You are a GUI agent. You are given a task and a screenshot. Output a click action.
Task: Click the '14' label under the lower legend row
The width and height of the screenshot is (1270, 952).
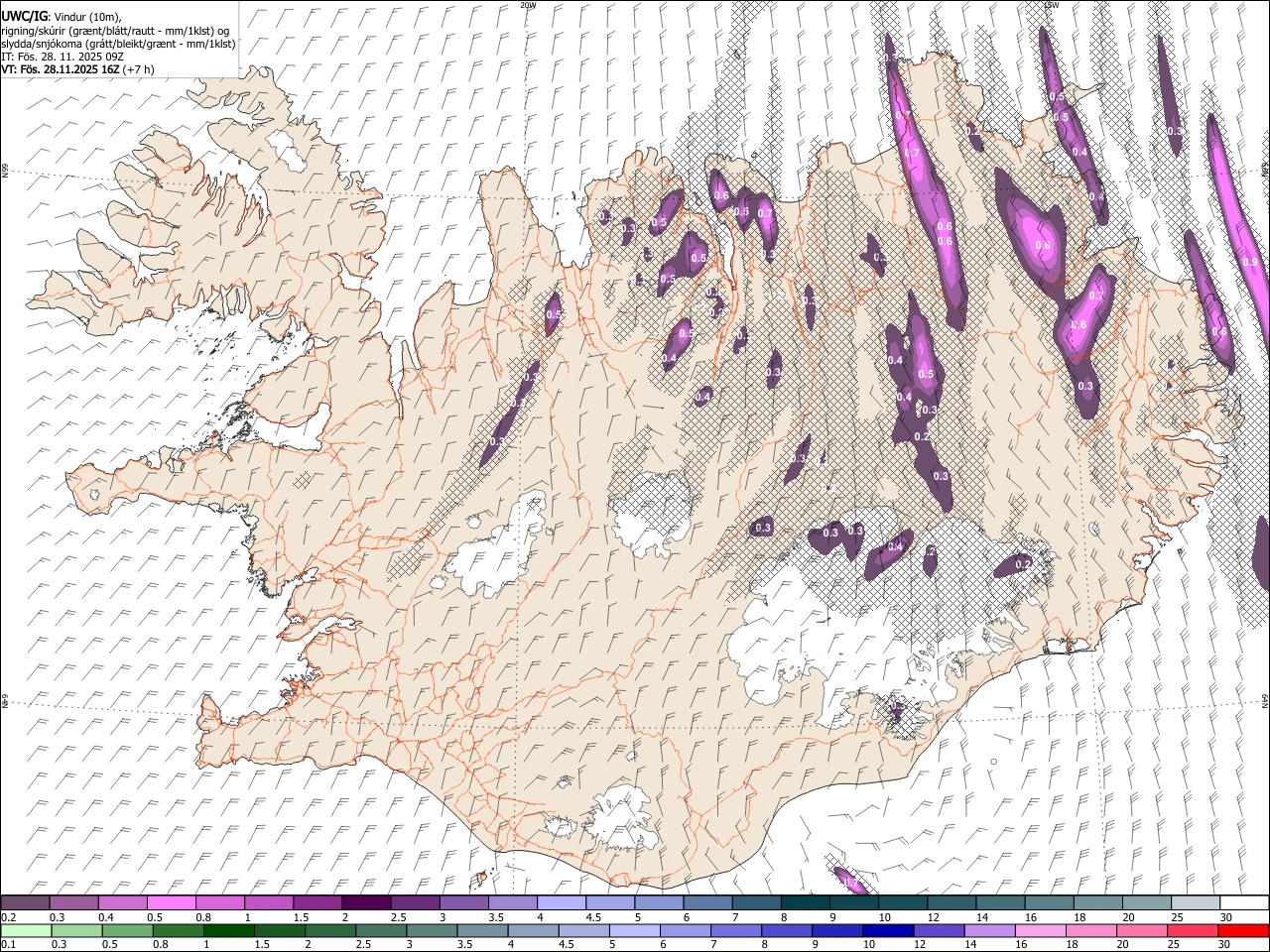coord(969,945)
